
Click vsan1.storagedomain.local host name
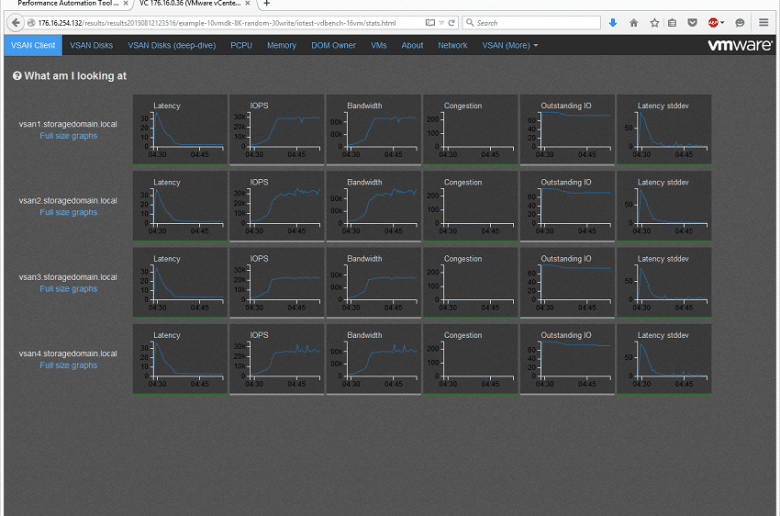pyautogui.click(x=68, y=124)
